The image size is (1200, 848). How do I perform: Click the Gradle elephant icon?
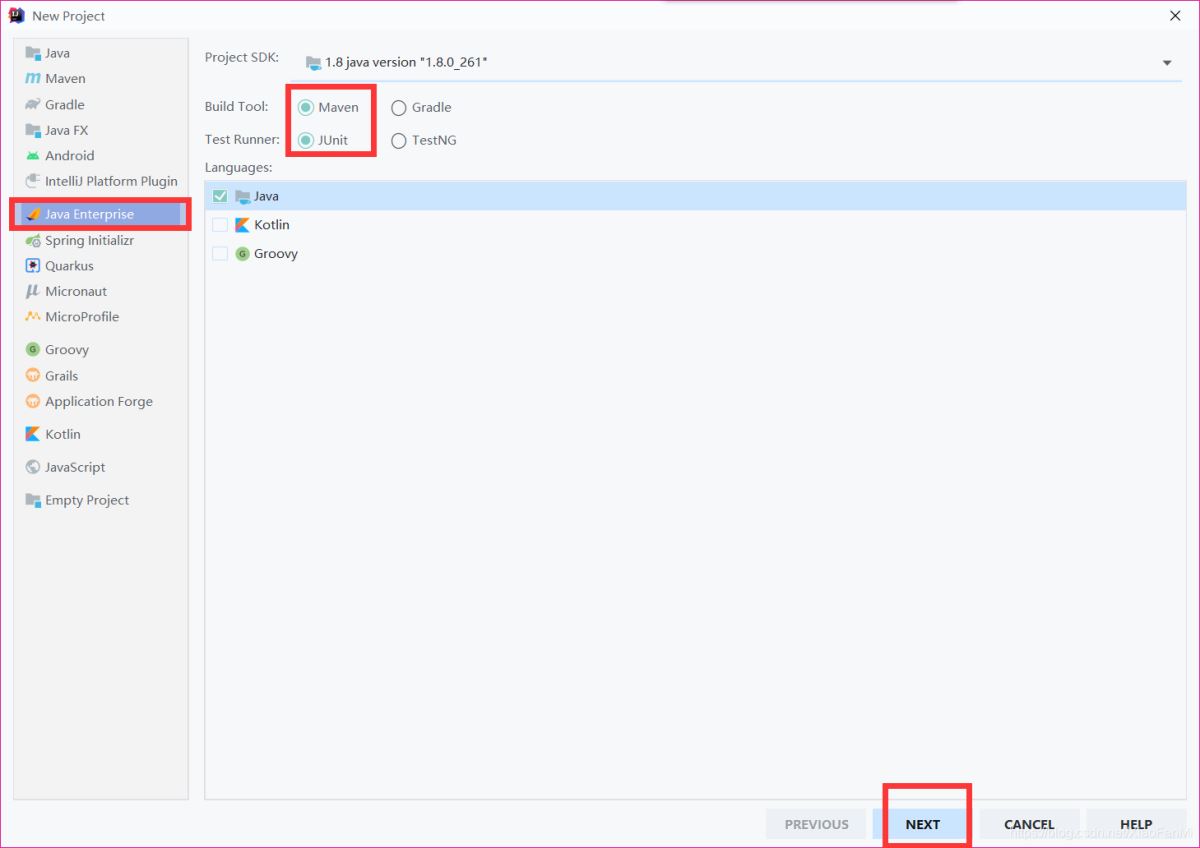click(33, 104)
